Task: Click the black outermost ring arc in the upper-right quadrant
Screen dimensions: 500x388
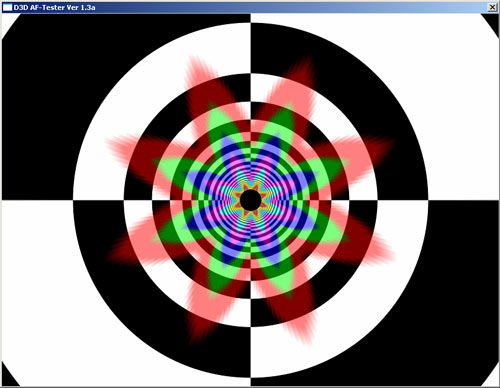Action: pos(368,83)
